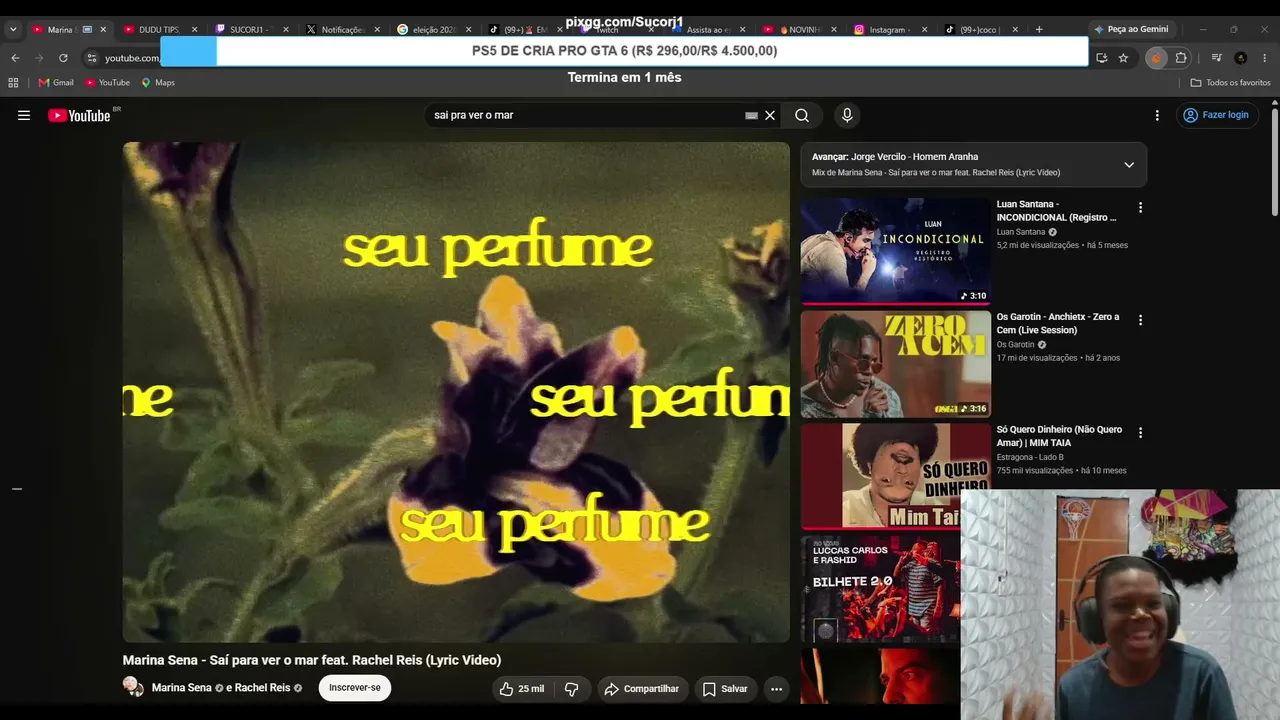Open the on-screen keyboard in search box
The height and width of the screenshot is (720, 1280).
[751, 116]
